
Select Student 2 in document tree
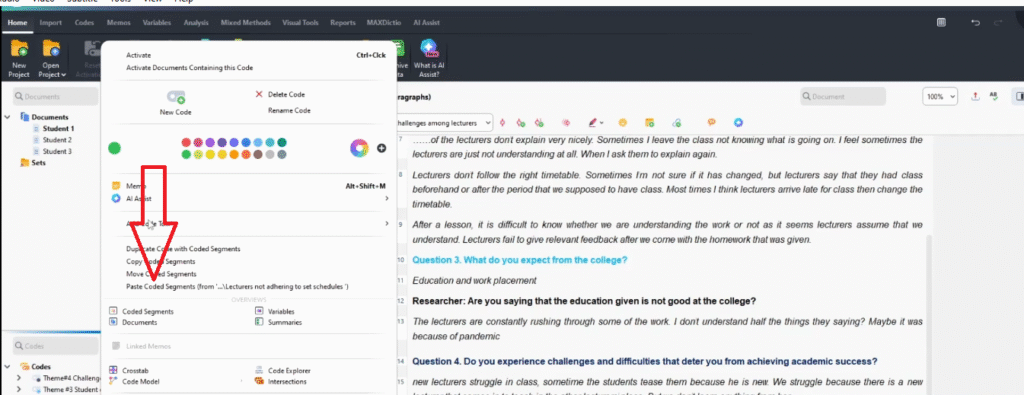tap(57, 140)
